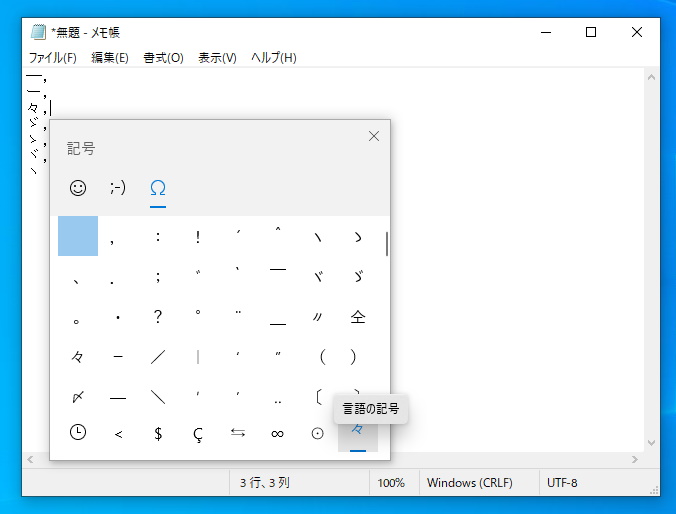Image resolution: width=676 pixels, height=514 pixels.
Task: Insert the ゞ voiced hiragana iteration mark
Action: click(x=358, y=276)
